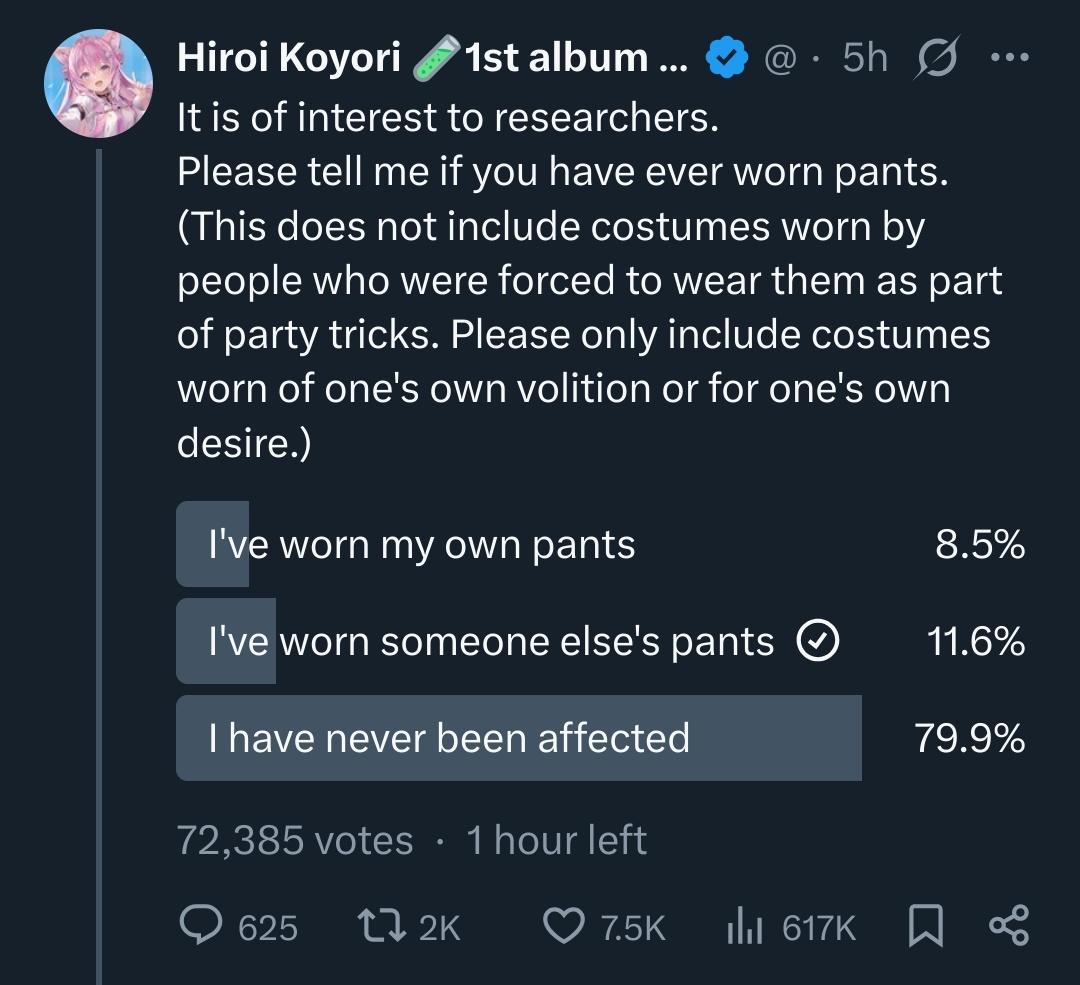Screen dimensions: 1080x985
Task: Select "I've worn my own pants" option
Action: pos(421,545)
